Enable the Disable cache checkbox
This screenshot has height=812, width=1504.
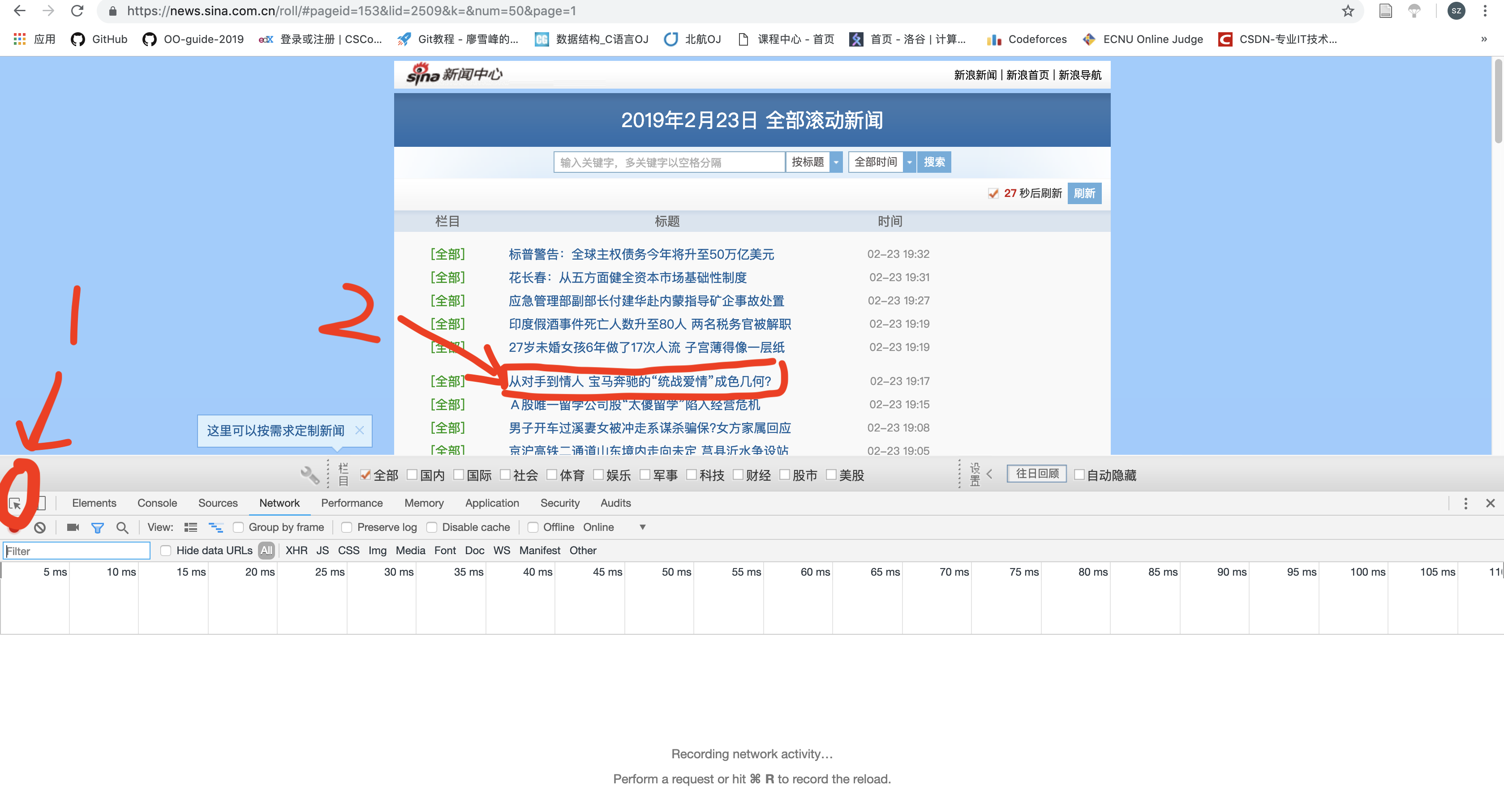(x=433, y=527)
